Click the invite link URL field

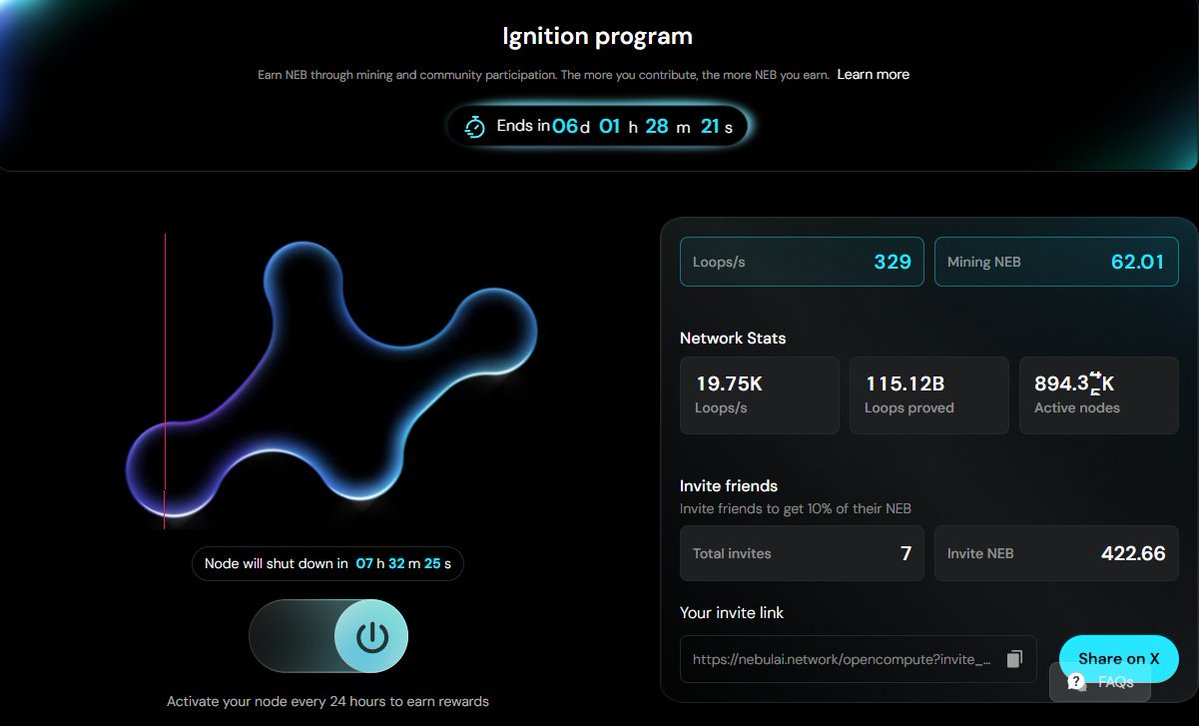858,659
